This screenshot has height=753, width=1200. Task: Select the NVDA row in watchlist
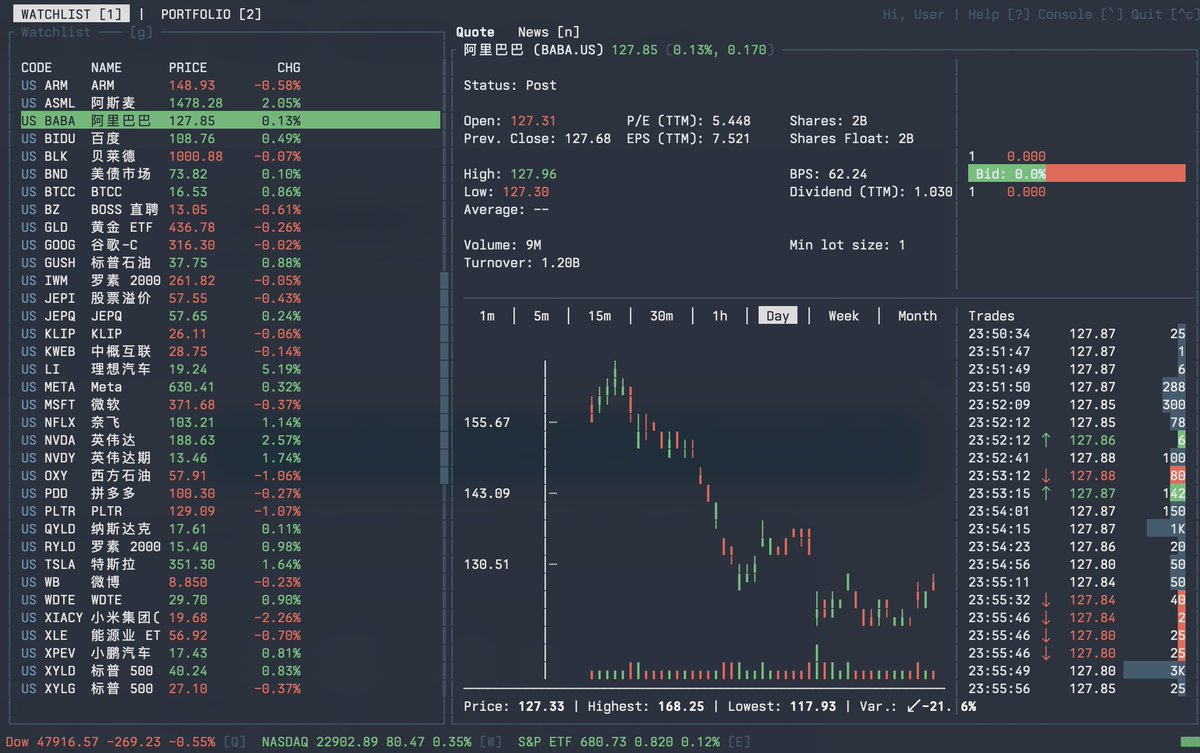point(230,440)
